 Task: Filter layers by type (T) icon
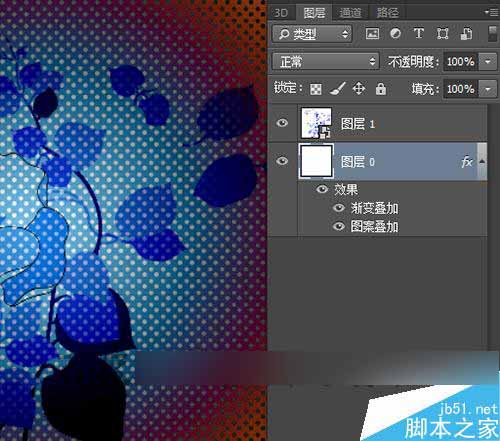(x=419, y=34)
